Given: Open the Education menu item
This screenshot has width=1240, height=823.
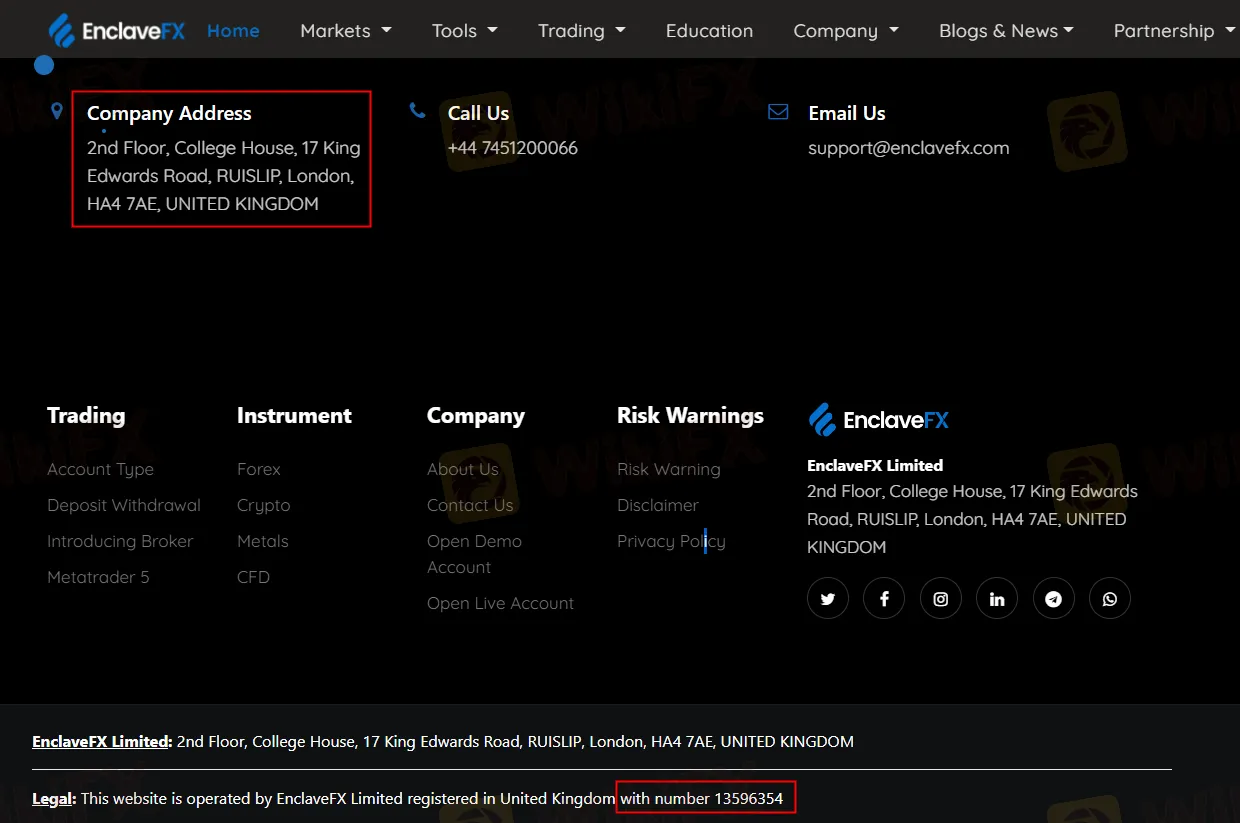Looking at the screenshot, I should click(709, 31).
